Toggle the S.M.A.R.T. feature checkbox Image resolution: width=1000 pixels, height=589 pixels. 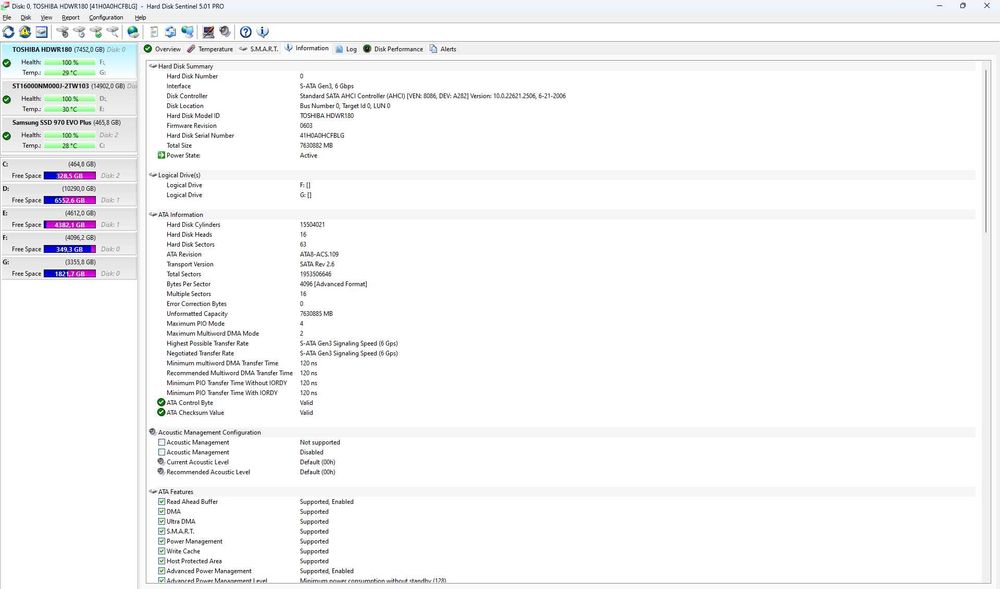tap(161, 531)
